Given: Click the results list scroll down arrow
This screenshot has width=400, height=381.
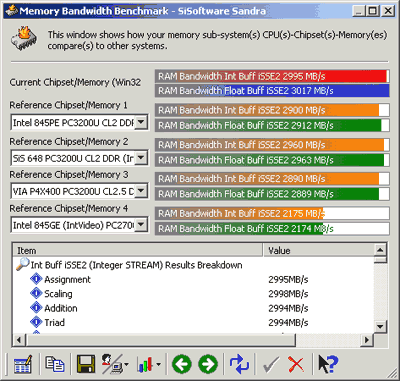Looking at the screenshot, I should point(380,326).
